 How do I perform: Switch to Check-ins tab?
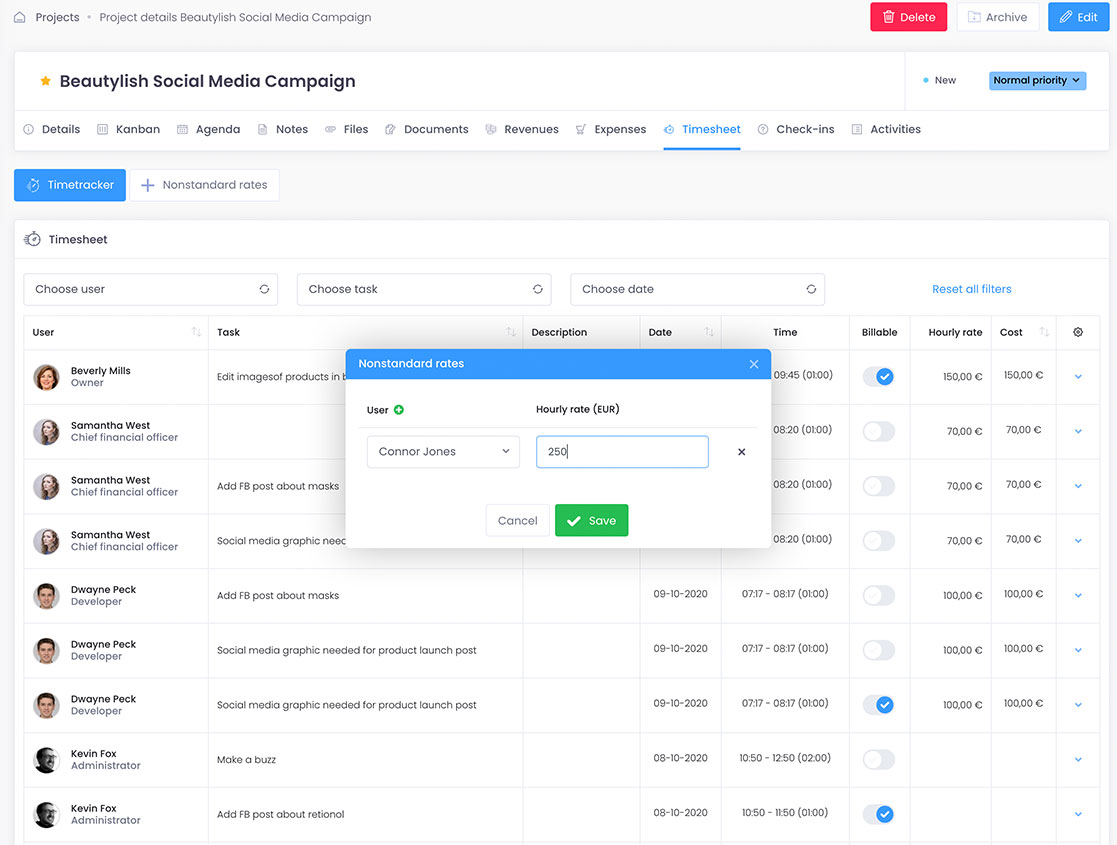tap(796, 129)
